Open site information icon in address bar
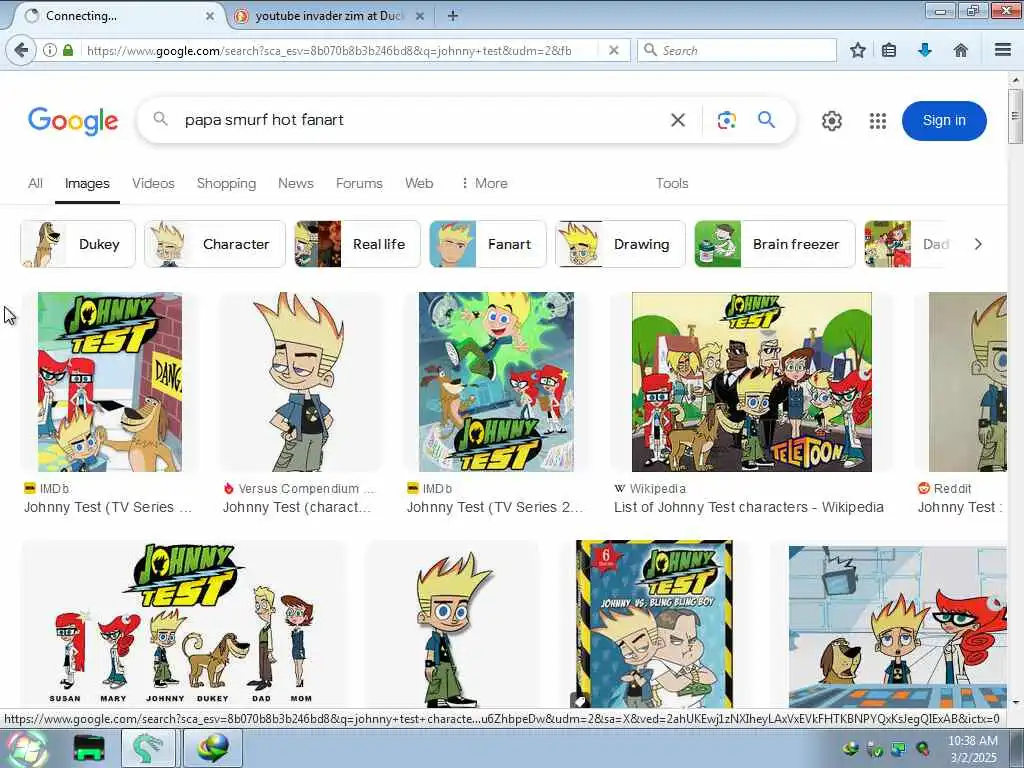Image resolution: width=1024 pixels, height=768 pixels. 50,50
